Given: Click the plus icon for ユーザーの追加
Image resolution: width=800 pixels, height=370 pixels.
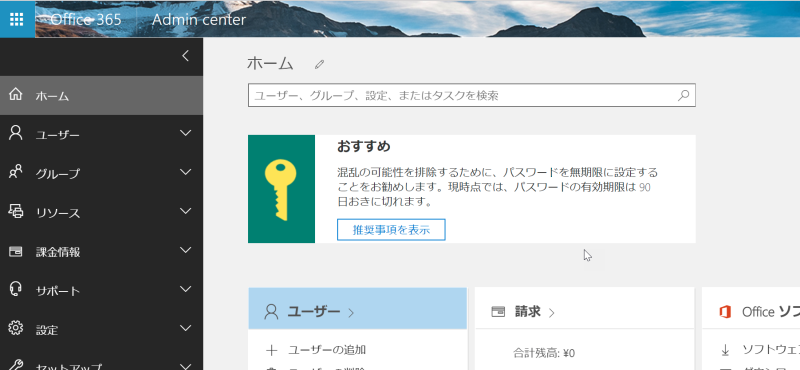Looking at the screenshot, I should [x=271, y=350].
